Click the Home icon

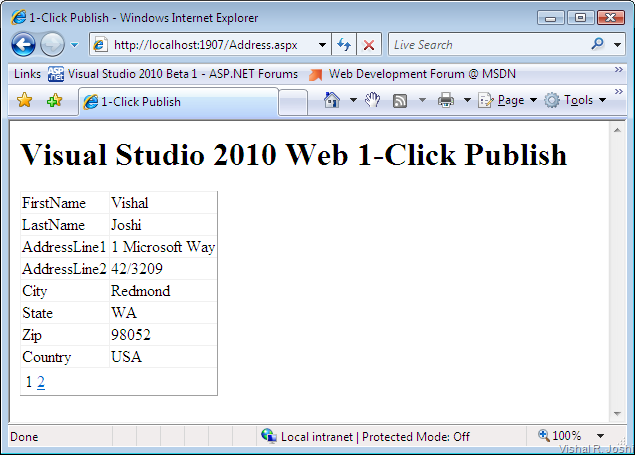332,100
